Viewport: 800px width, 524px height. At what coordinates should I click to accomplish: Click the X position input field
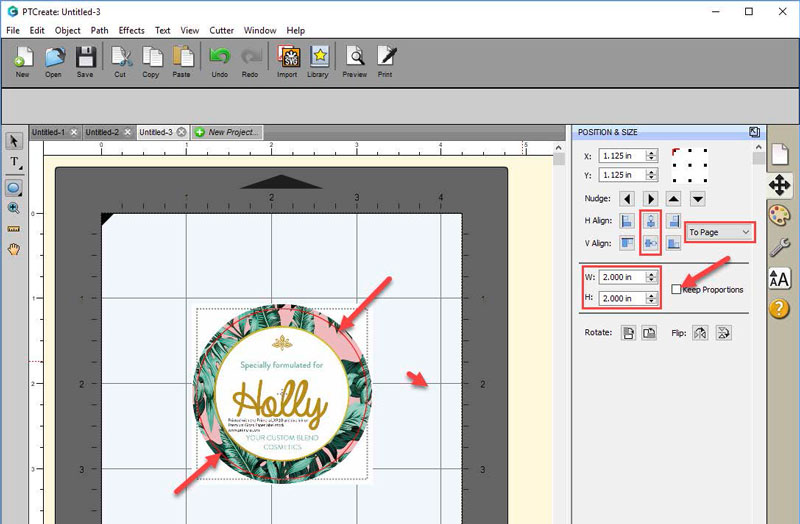[622, 156]
